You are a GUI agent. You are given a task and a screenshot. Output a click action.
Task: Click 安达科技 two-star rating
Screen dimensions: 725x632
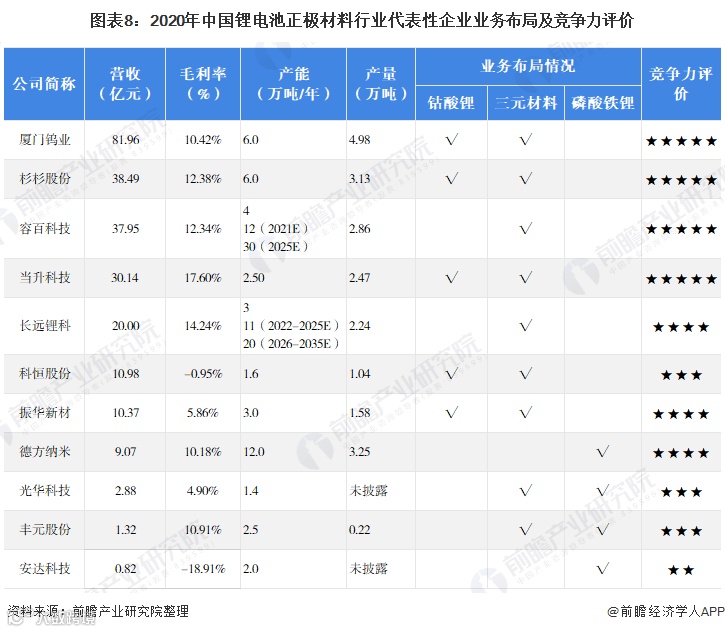681,570
